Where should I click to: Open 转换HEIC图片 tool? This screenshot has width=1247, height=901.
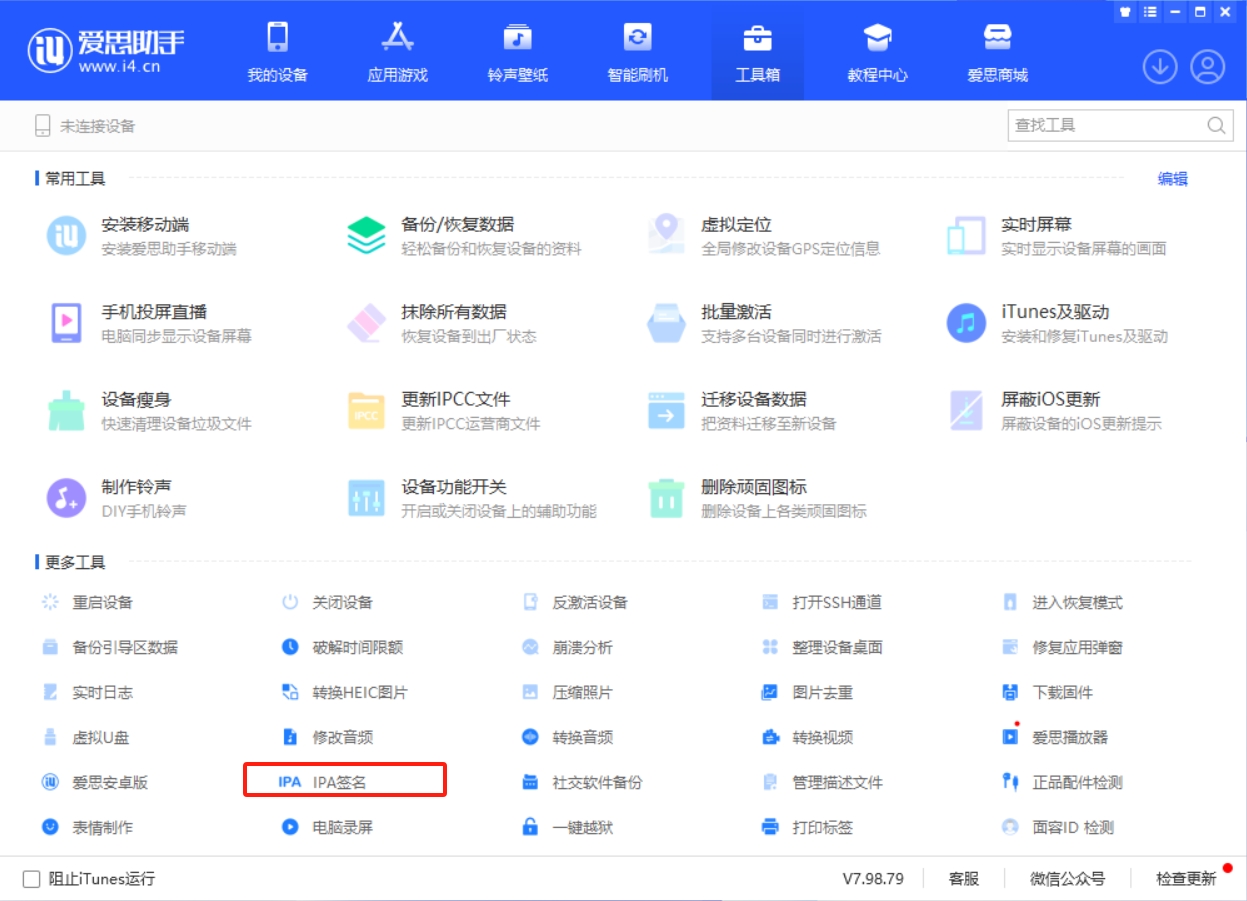click(x=345, y=693)
